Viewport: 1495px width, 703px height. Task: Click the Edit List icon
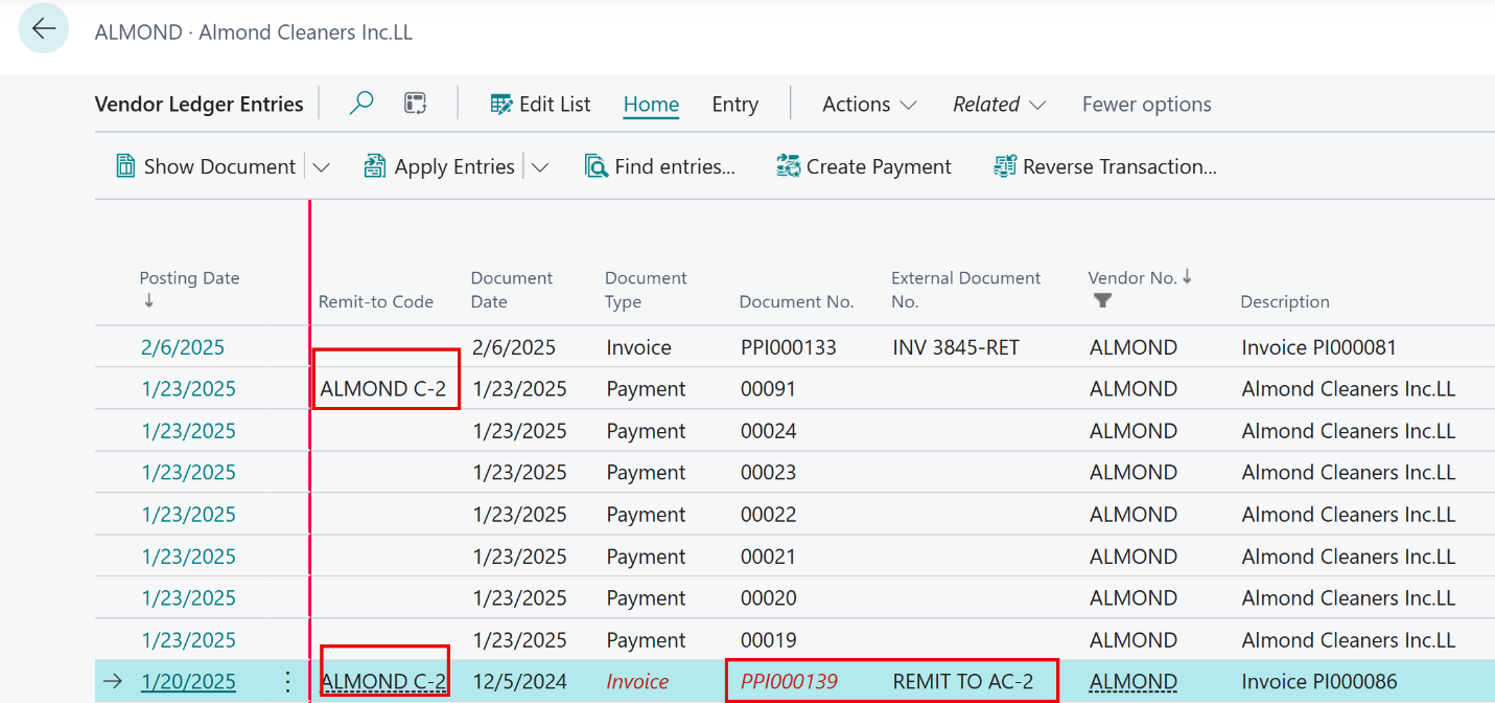[x=501, y=104]
